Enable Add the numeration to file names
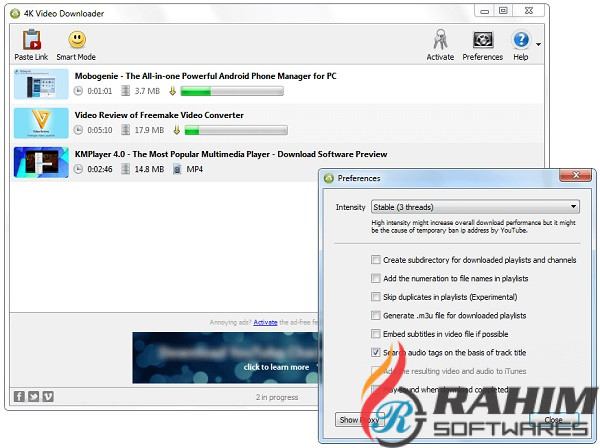 (376, 279)
